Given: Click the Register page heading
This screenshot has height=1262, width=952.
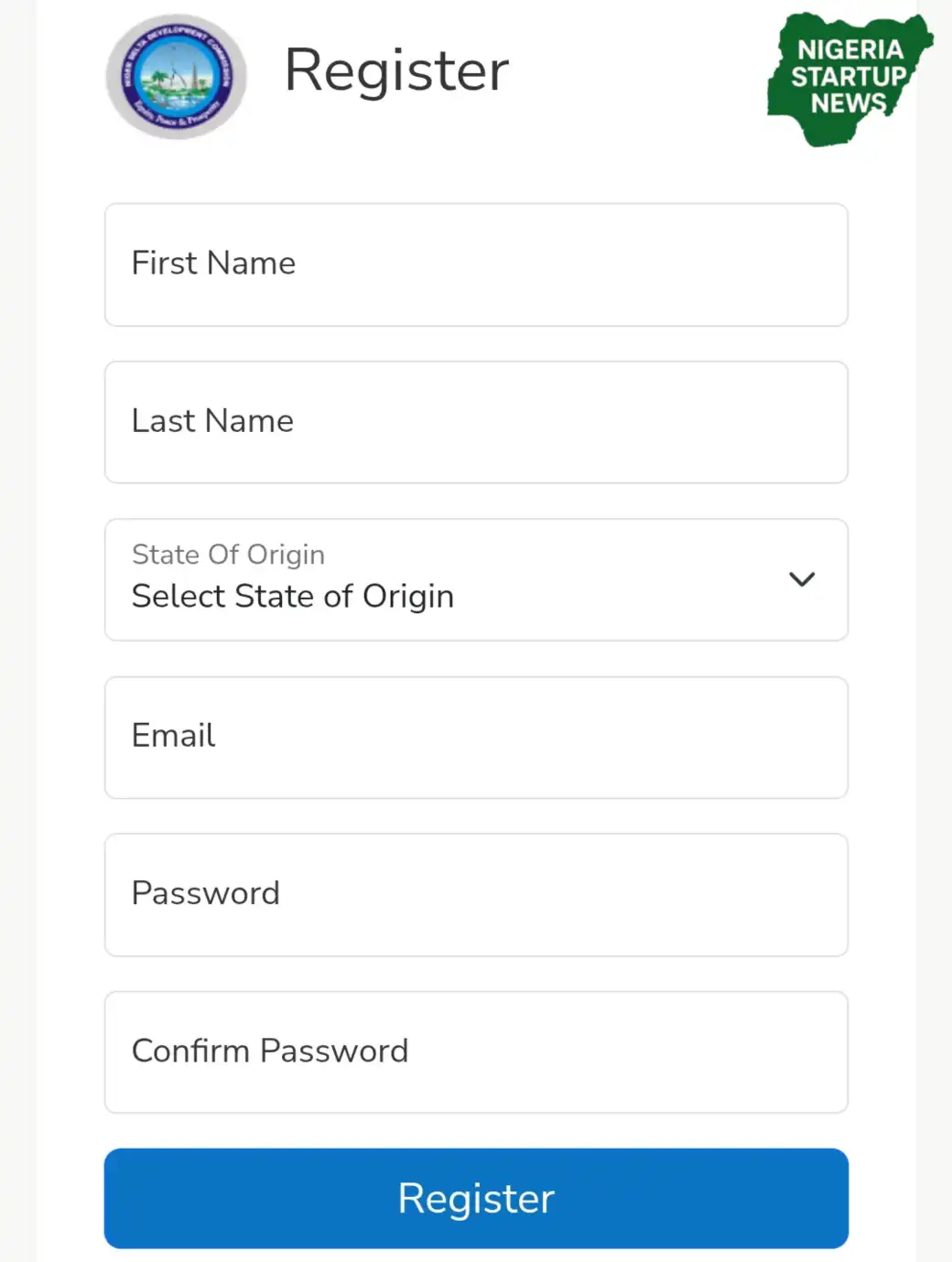Looking at the screenshot, I should pyautogui.click(x=396, y=70).
